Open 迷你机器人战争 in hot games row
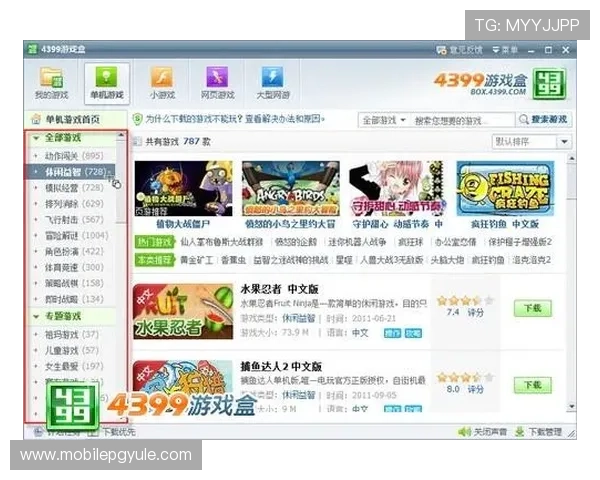Screen dimensions: 600x480 357,242
